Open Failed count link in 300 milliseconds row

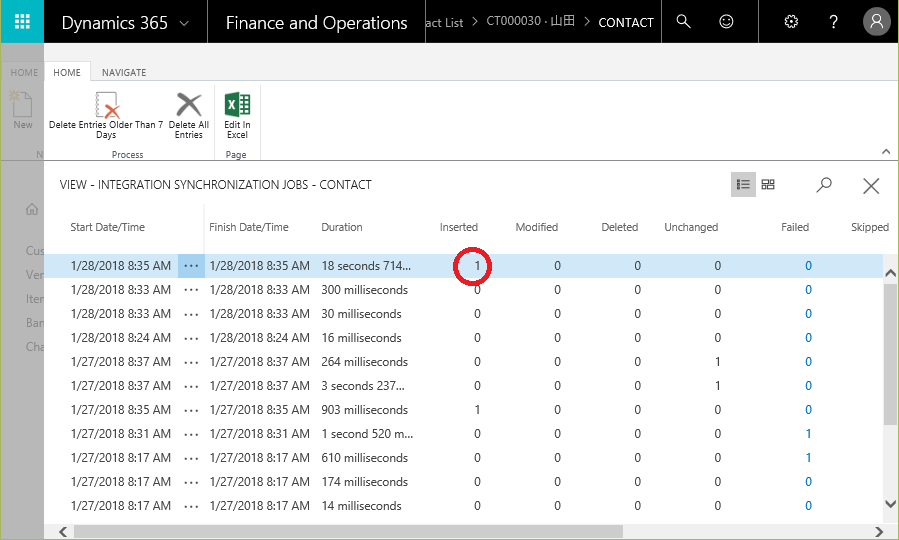click(x=808, y=290)
